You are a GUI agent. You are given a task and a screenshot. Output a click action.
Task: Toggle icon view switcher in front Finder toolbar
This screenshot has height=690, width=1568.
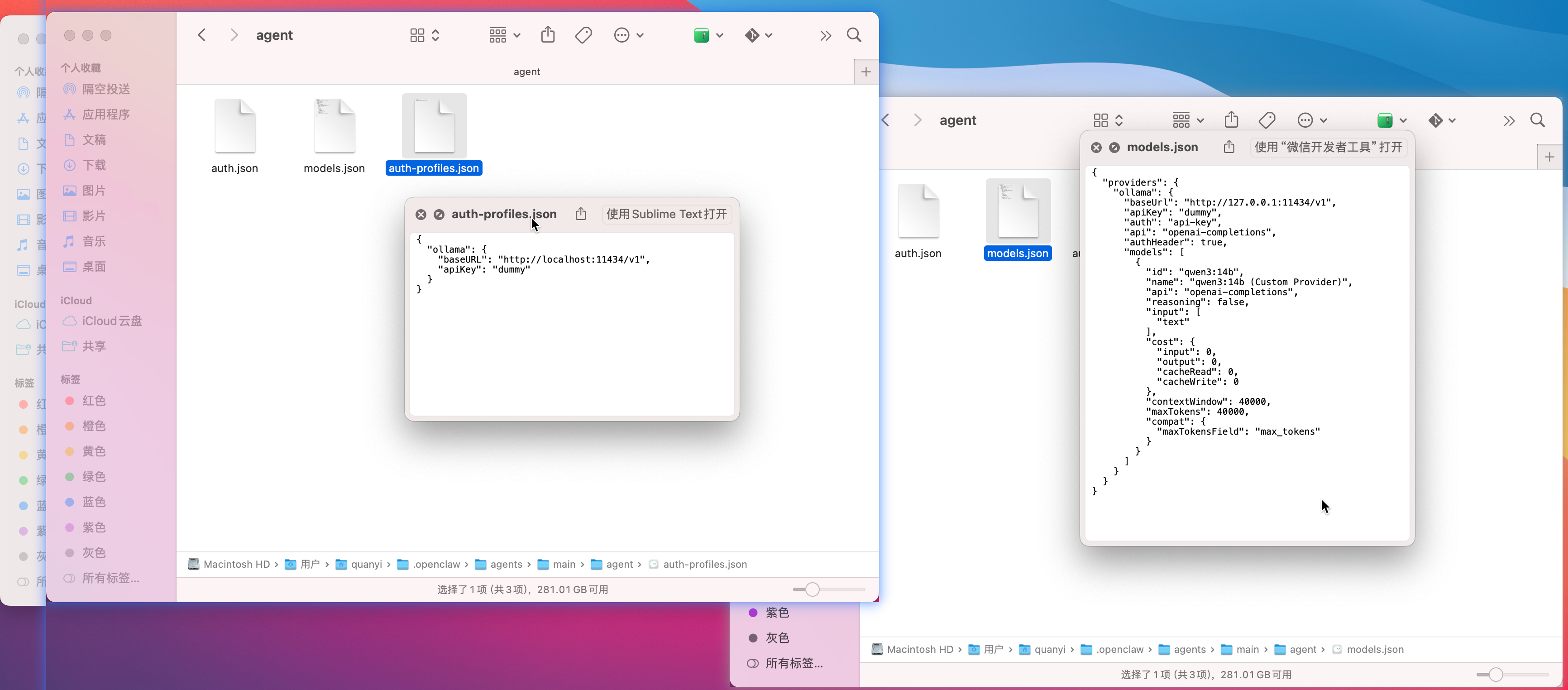(x=424, y=35)
